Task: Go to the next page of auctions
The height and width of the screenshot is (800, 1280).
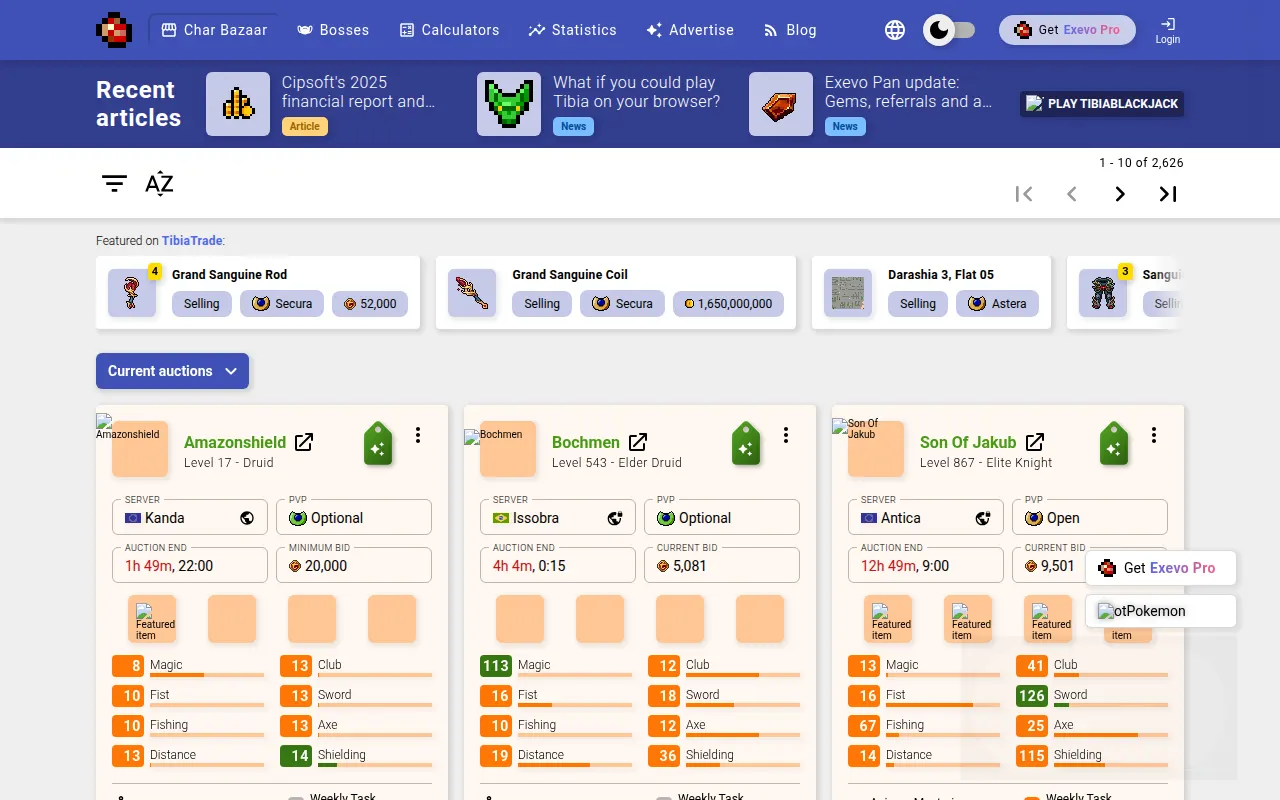Action: pos(1120,194)
